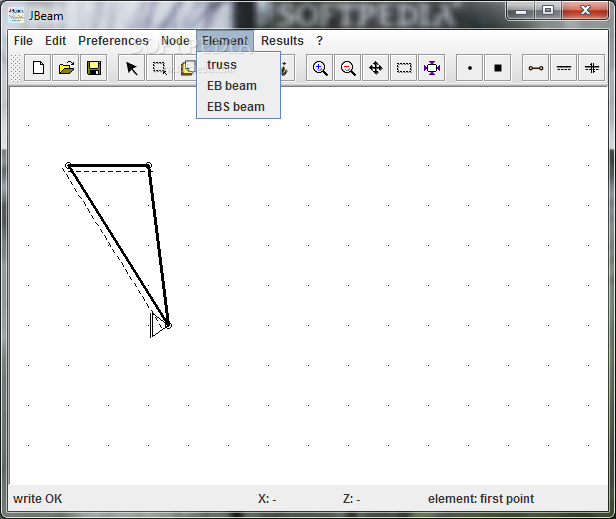Viewport: 616px width, 519px height.
Task: Open the Edit menu
Action: [55, 40]
